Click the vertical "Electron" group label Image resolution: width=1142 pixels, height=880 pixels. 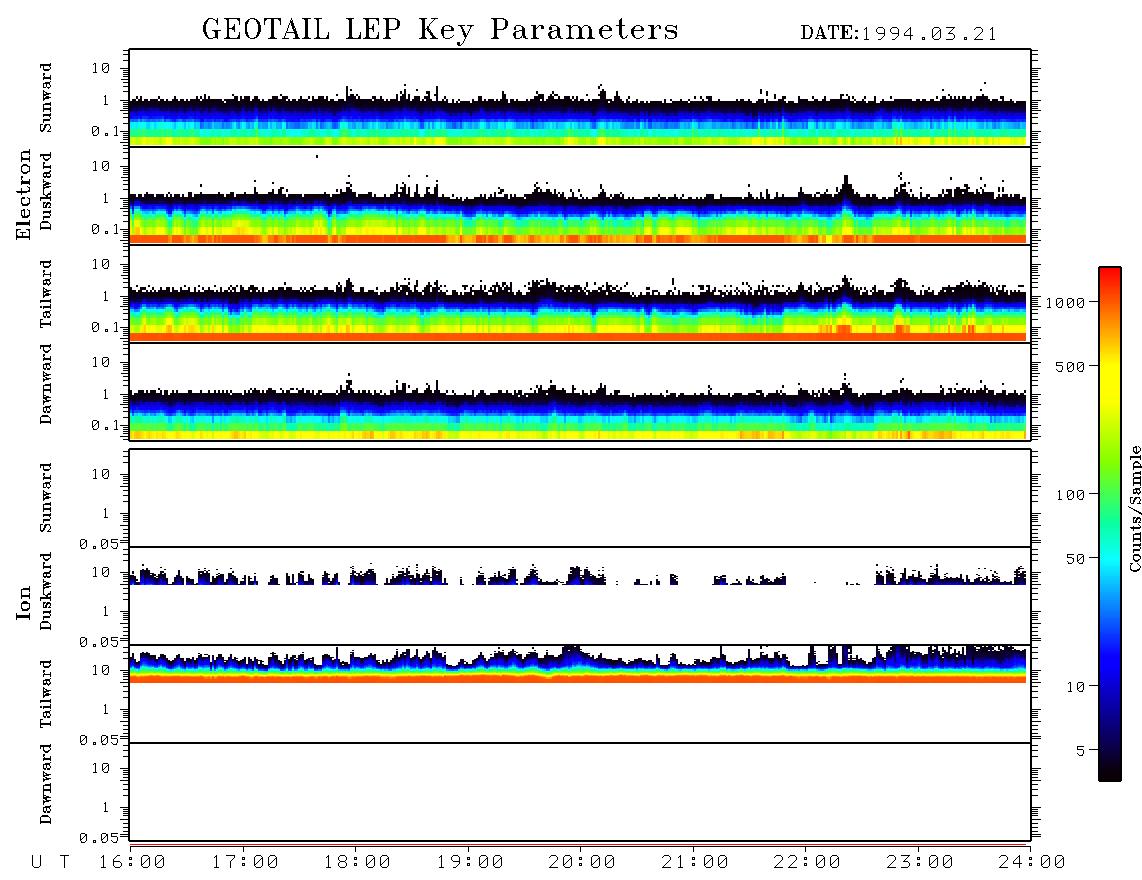[x=23, y=194]
